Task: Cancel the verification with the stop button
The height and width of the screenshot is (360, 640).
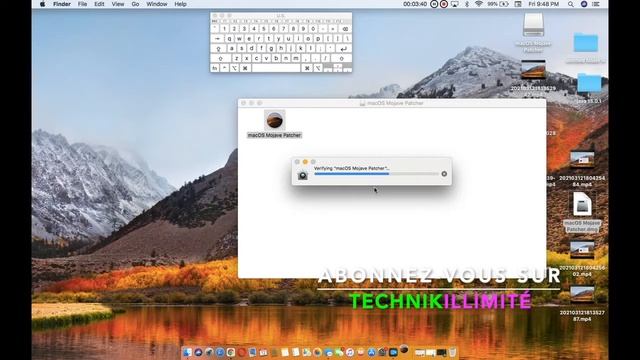Action: pos(444,174)
